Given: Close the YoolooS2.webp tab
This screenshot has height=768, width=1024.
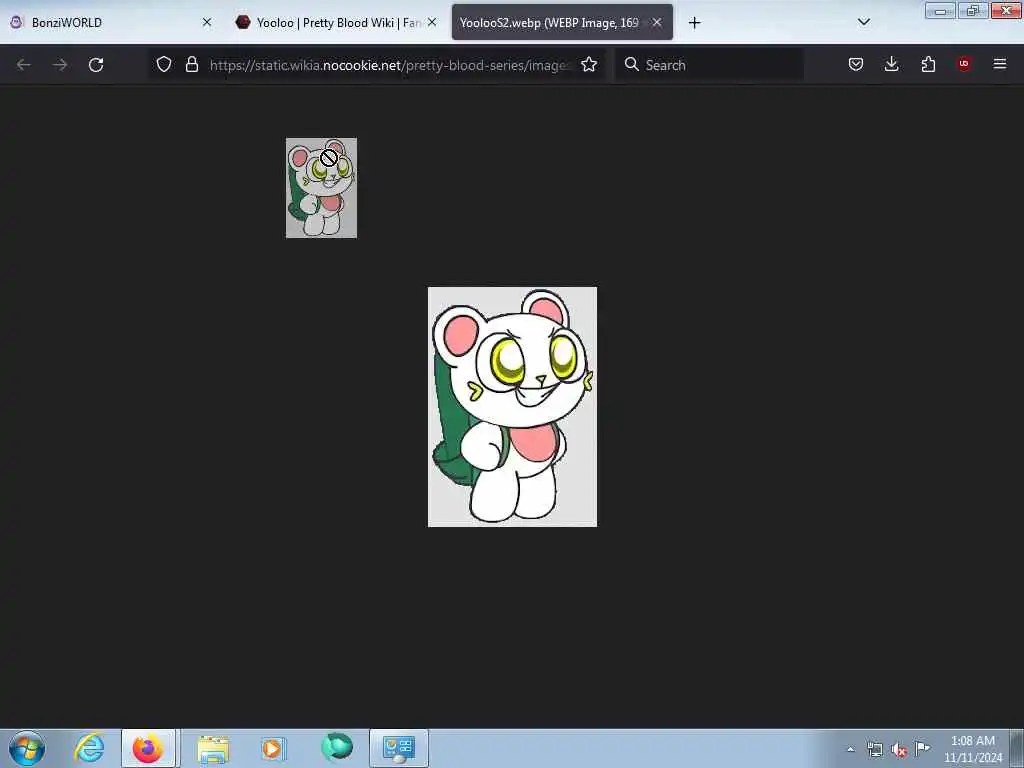Looking at the screenshot, I should click(x=657, y=22).
